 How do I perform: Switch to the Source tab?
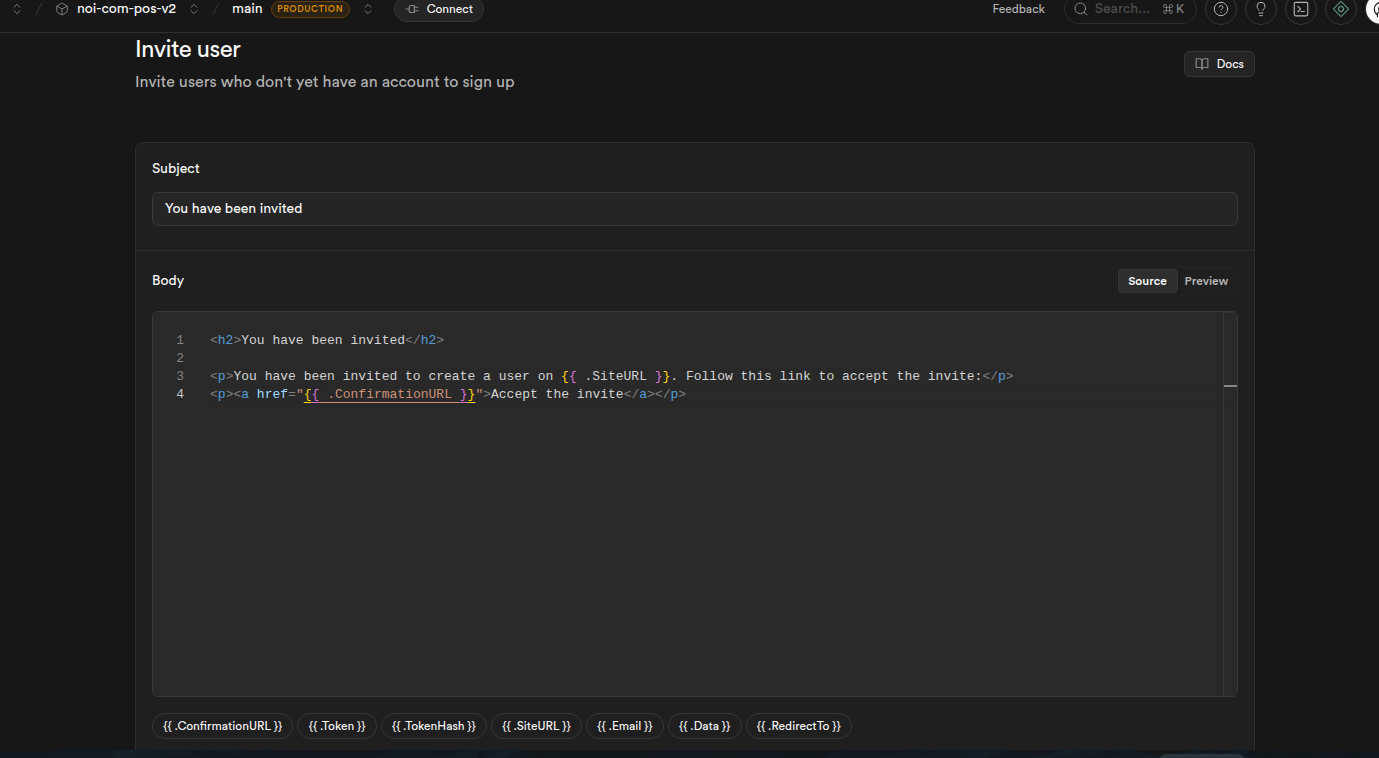(1147, 281)
